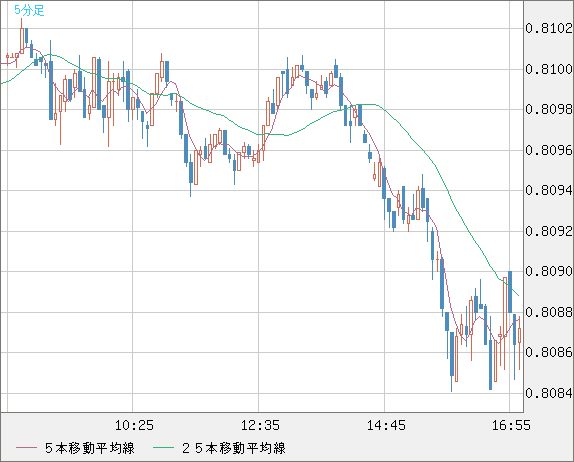Click the 5本移動平均線 legend label
The image size is (574, 462).
[x=90, y=448]
